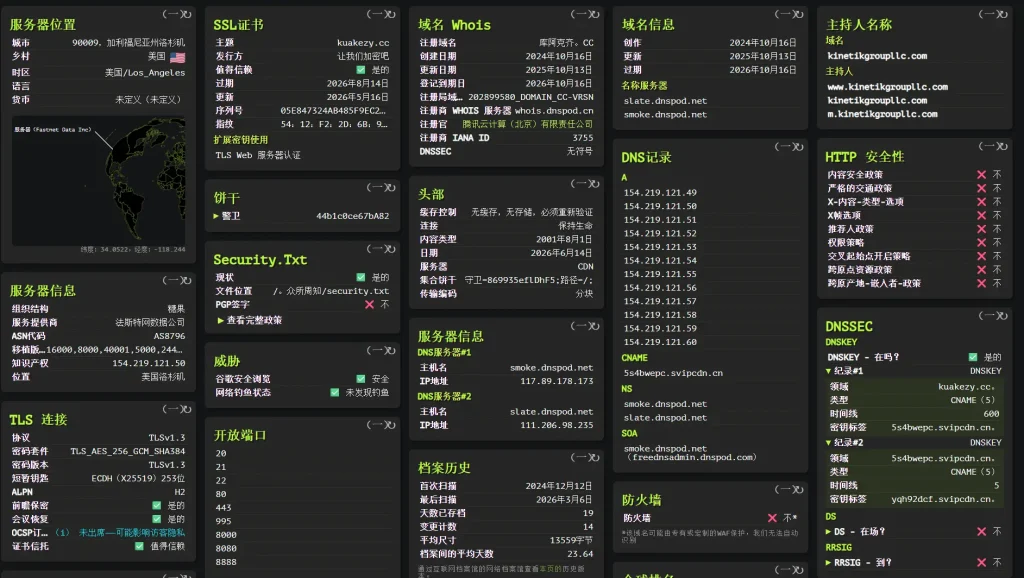Refresh the DNSSEC card
The image size is (1024, 578).
click(1002, 315)
